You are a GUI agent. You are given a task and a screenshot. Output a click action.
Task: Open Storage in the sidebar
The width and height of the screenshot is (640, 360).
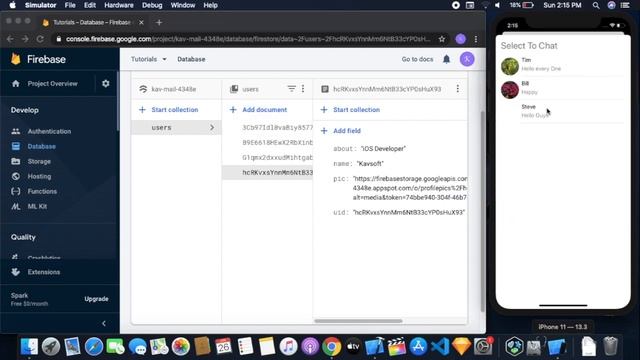click(39, 162)
